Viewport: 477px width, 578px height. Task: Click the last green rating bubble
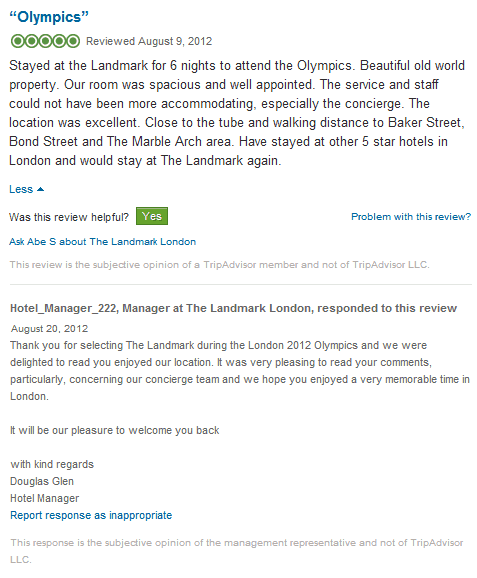point(73,41)
